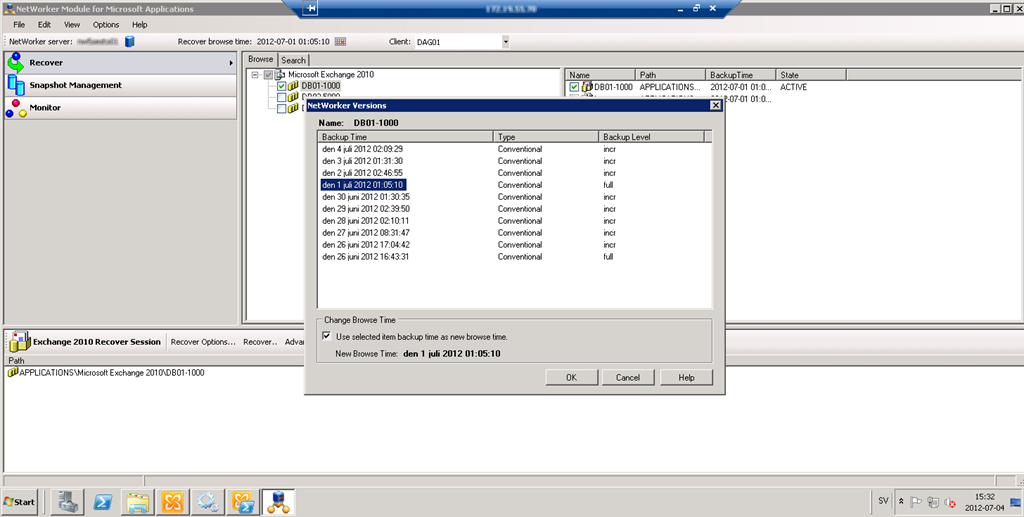Click Help button in NetWorker Versions dialog
1024x517 pixels.
686,377
